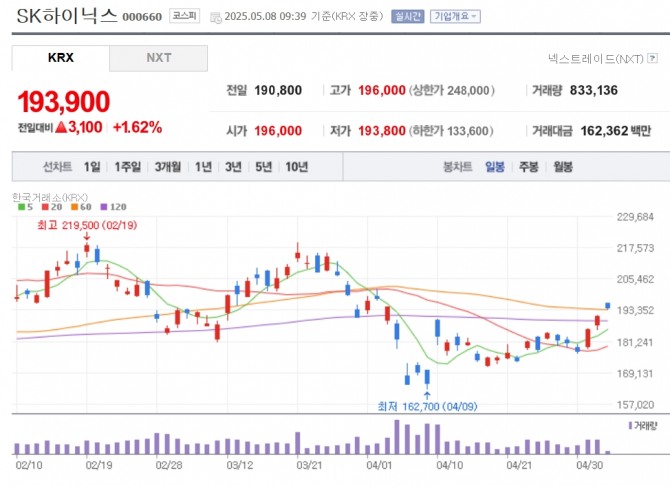Choose the 일봉 daily candle chart
The height and width of the screenshot is (486, 670).
[x=495, y=167]
